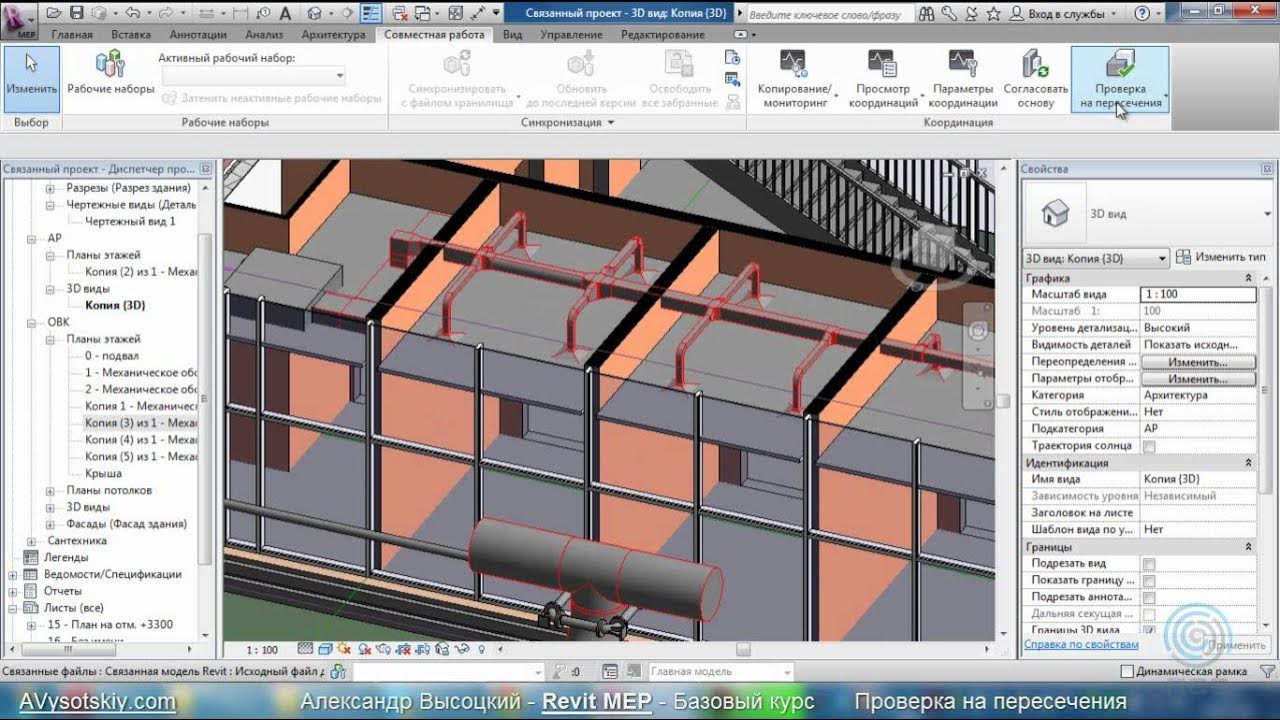Open Просмотр координаций tool
This screenshot has width=1280, height=720.
click(883, 79)
